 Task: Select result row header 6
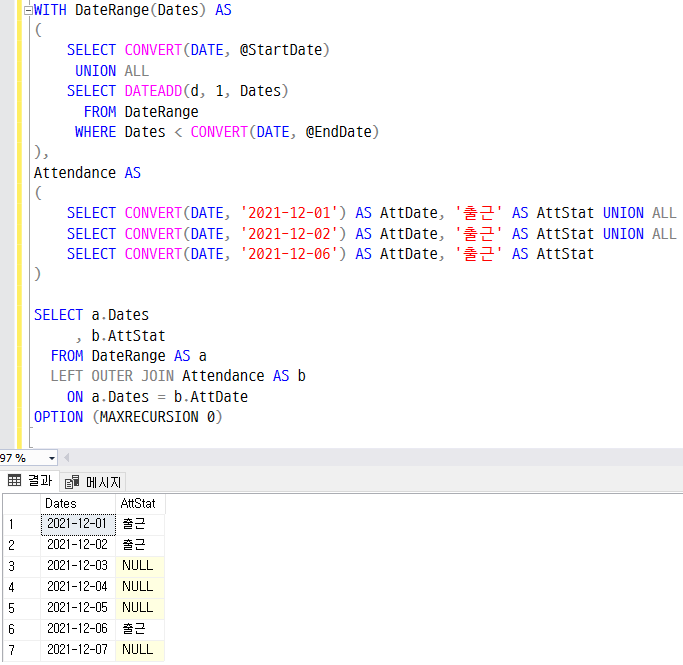pos(22,628)
